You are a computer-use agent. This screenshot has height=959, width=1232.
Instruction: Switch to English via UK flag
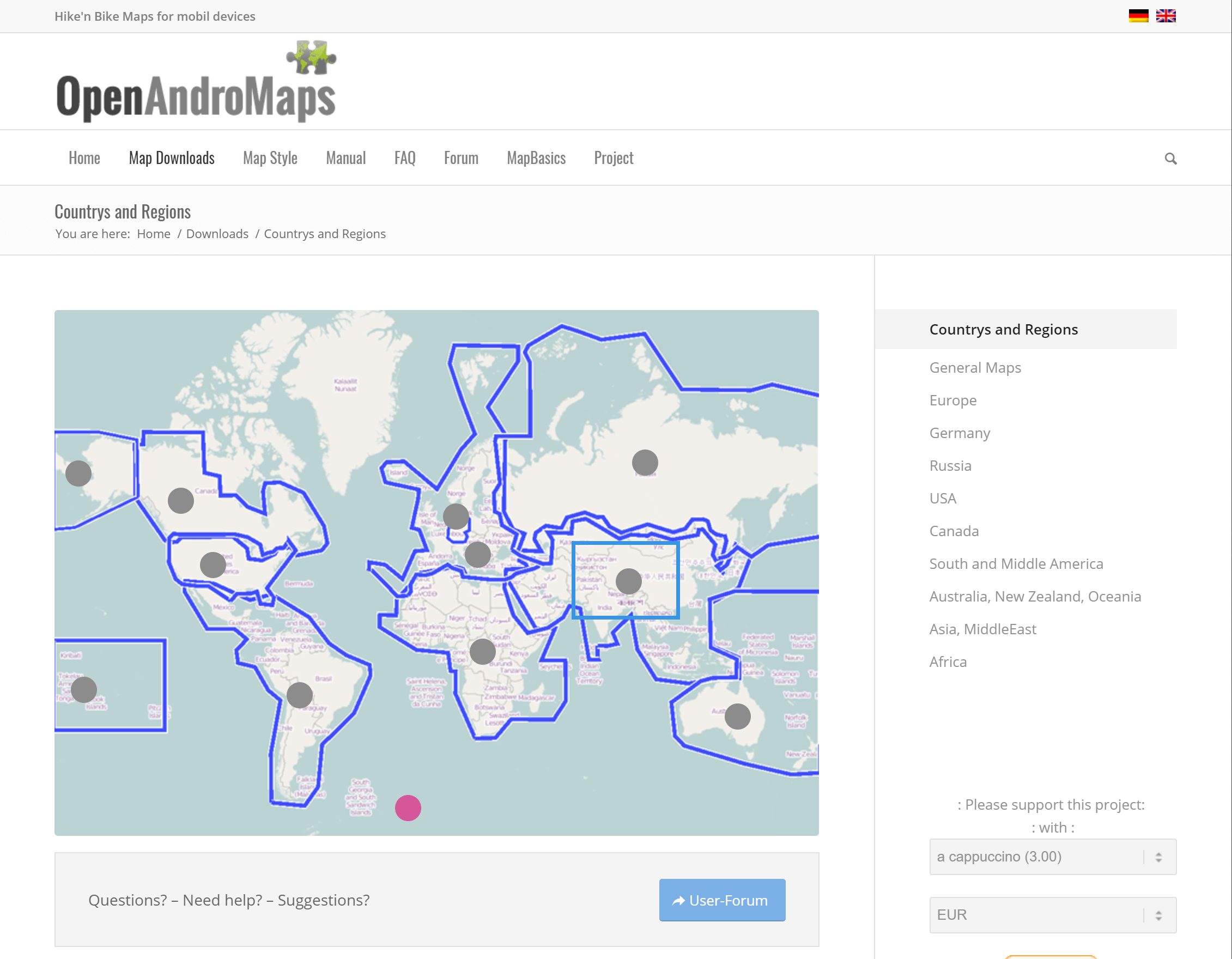click(x=1166, y=16)
